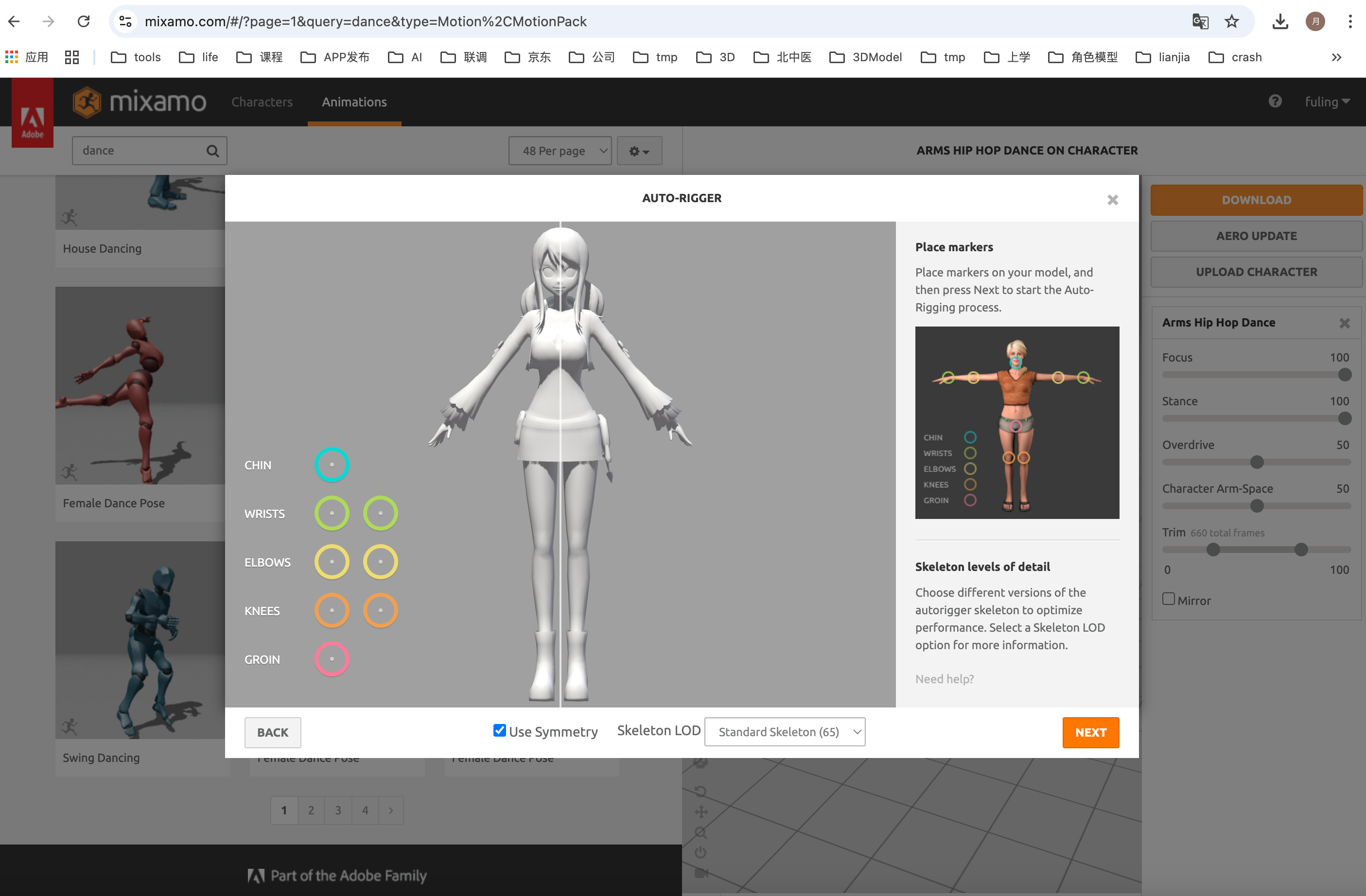Close the Auto-Rigger dialog

point(1112,200)
